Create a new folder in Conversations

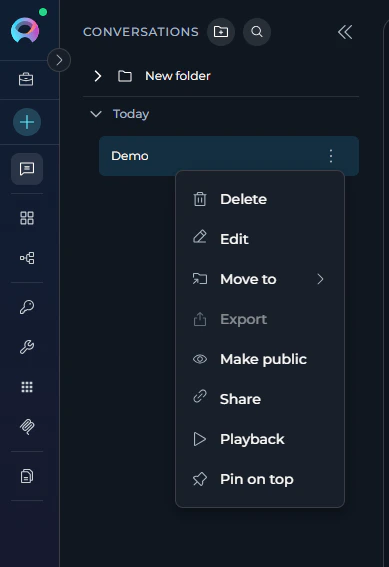[221, 32]
